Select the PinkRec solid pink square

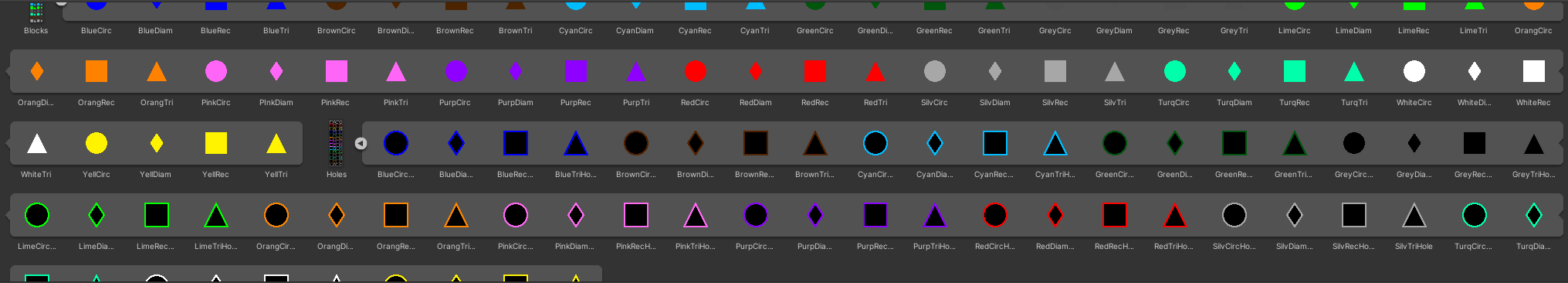coord(336,71)
